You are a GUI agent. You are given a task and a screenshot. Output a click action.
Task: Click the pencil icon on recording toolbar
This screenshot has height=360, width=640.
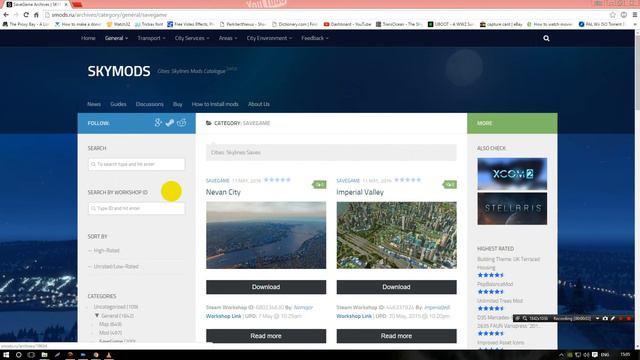(613, 318)
